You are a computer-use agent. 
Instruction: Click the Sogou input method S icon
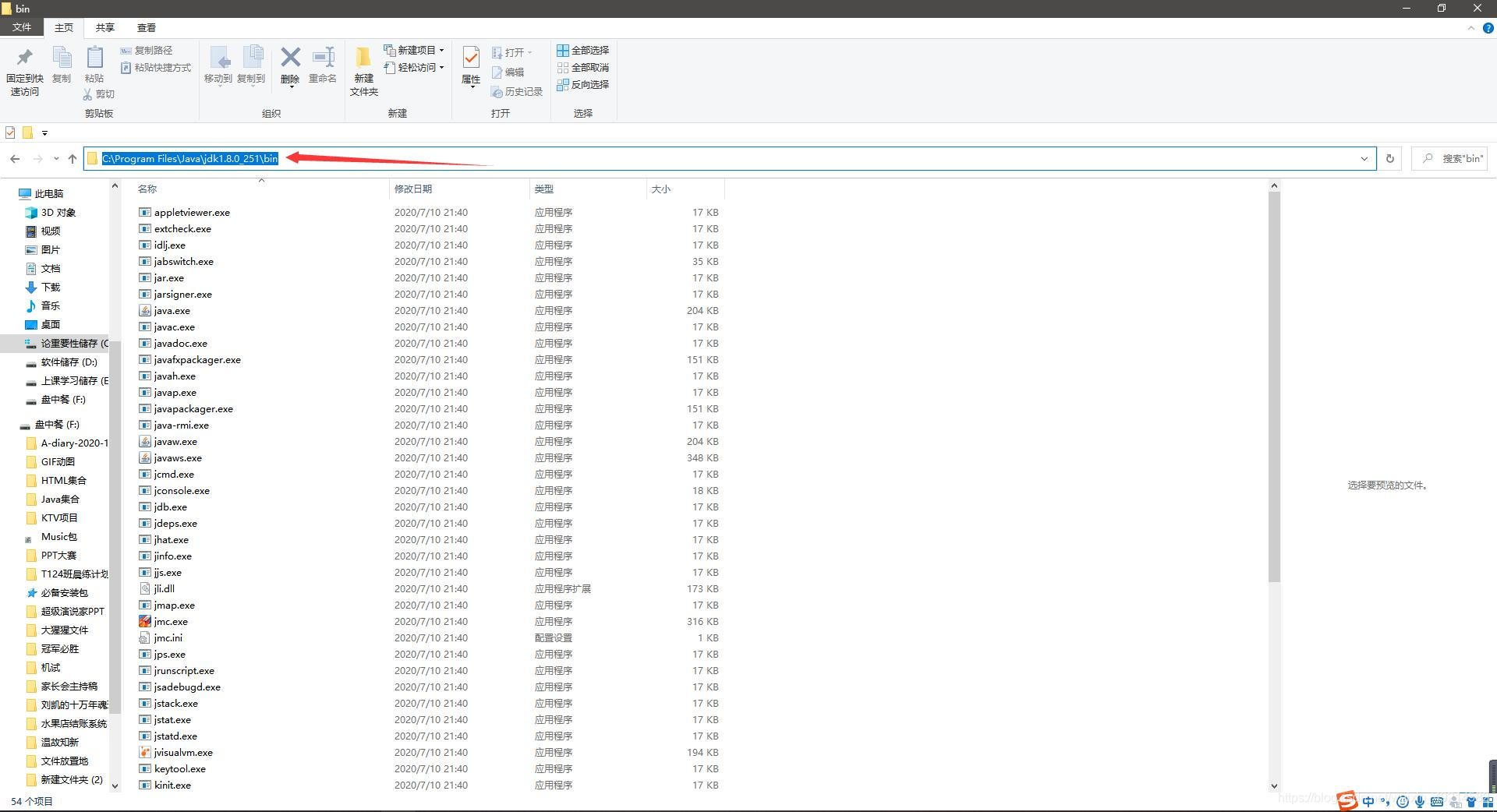[x=1347, y=800]
